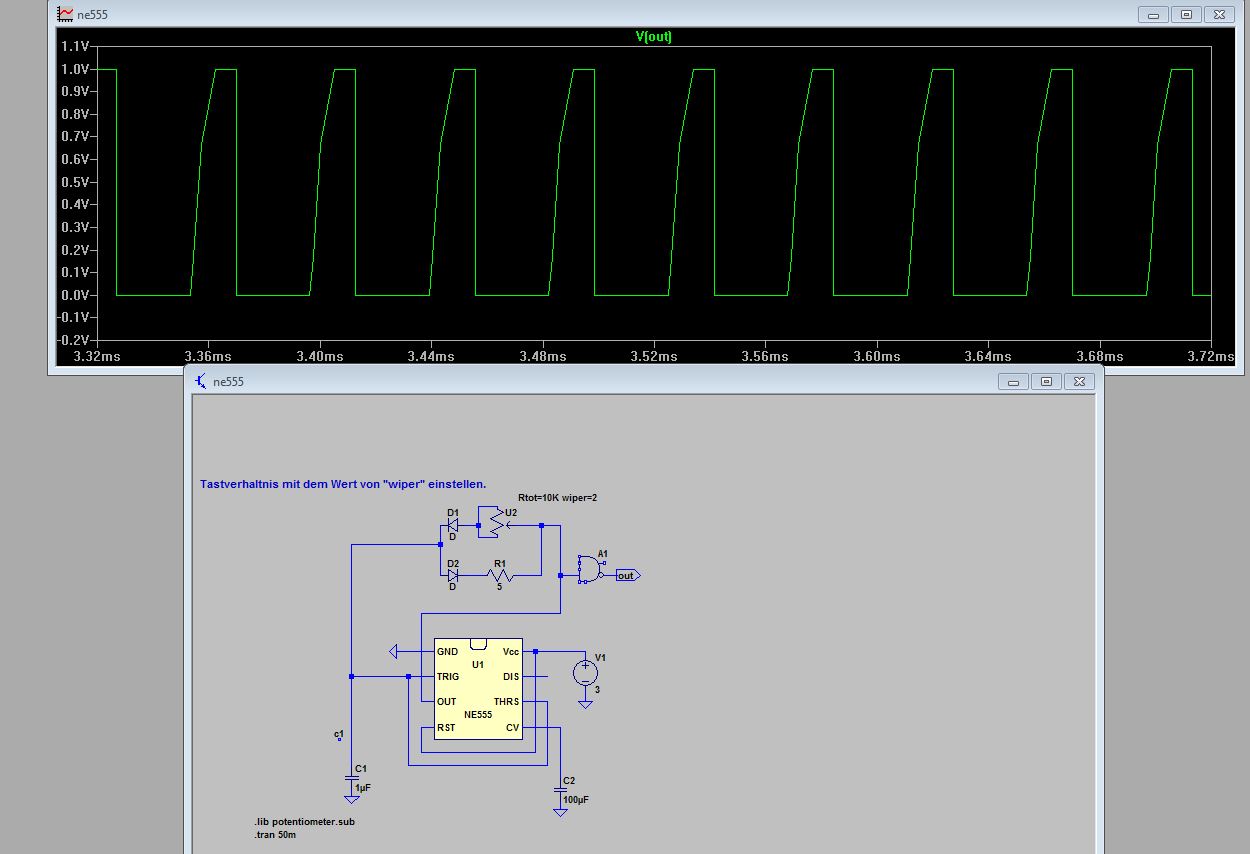Click the NE555 chip part name
Image resolution: width=1250 pixels, height=854 pixels.
coord(478,715)
